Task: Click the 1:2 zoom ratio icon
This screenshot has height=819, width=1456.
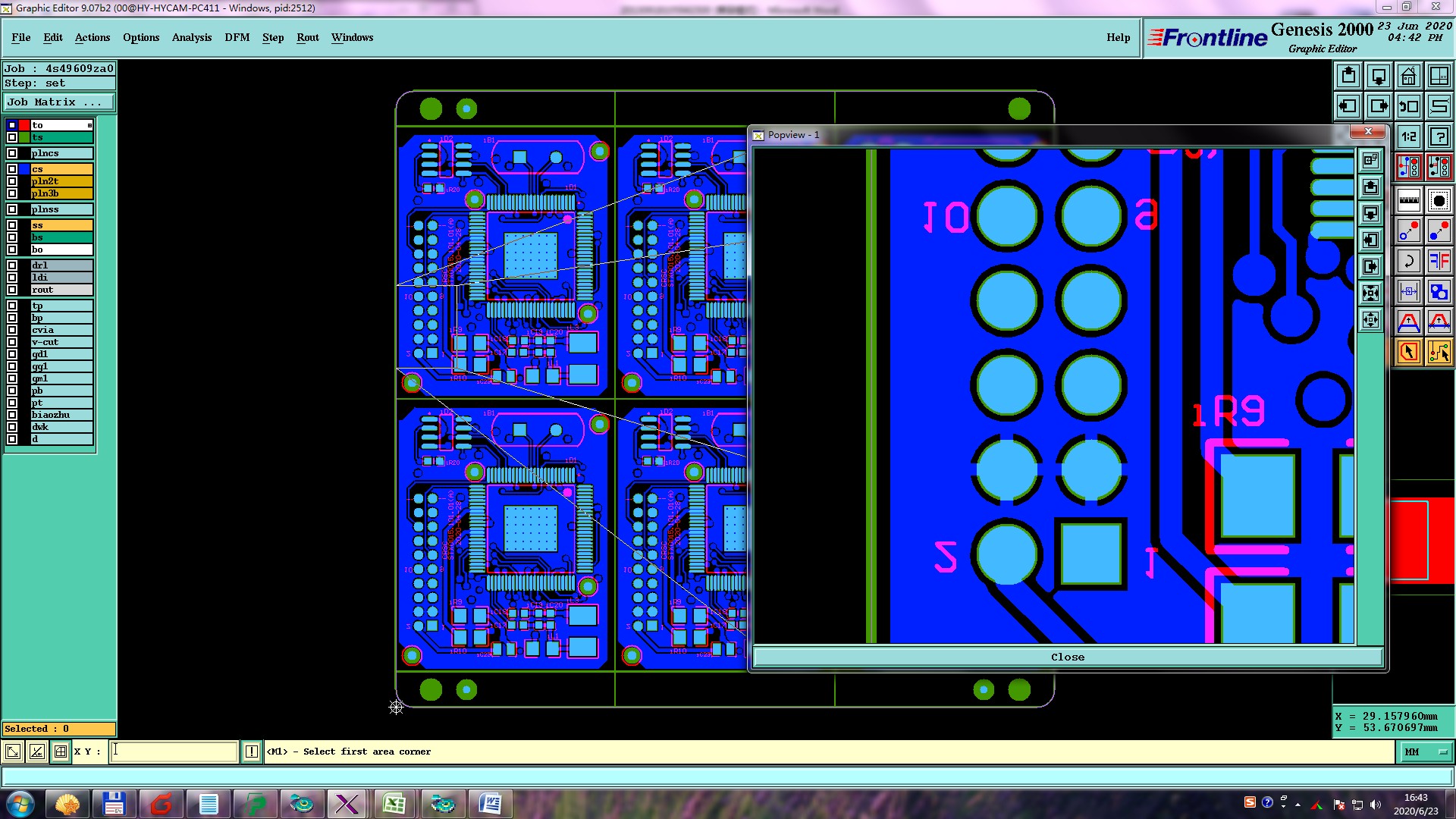Action: pos(1408,136)
